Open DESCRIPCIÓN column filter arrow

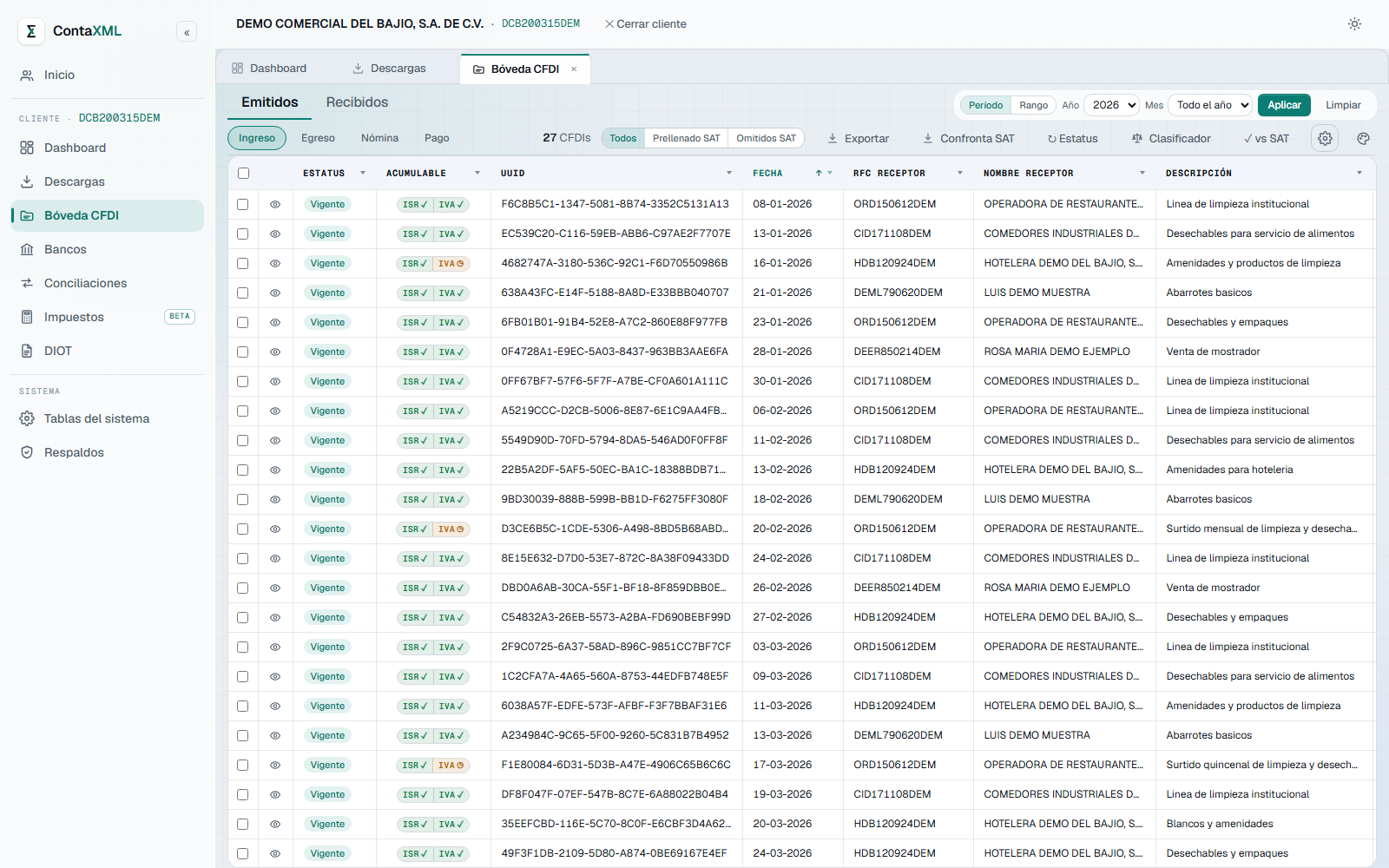click(x=1359, y=174)
